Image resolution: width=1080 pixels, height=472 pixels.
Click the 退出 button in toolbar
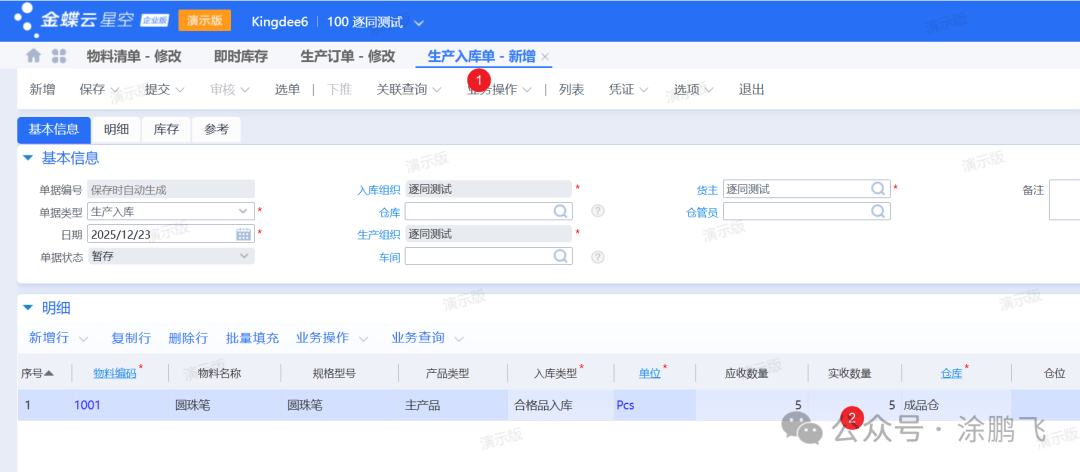(x=751, y=90)
